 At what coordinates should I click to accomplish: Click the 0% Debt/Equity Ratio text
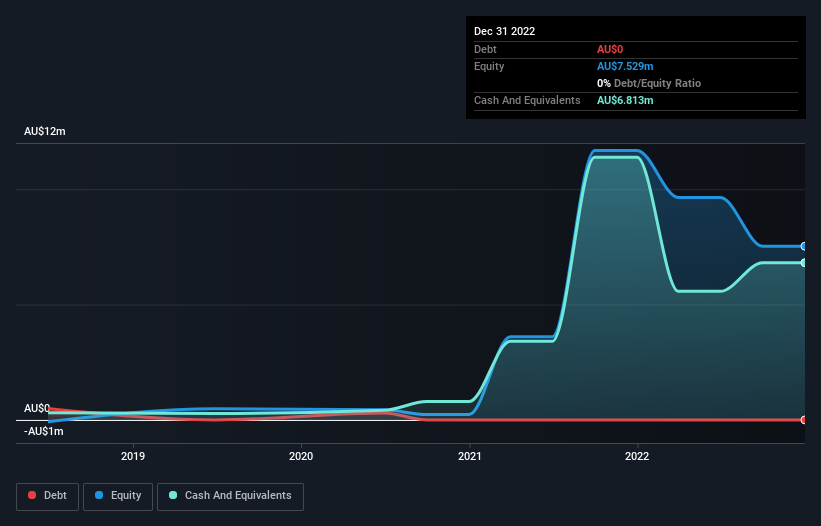(649, 83)
